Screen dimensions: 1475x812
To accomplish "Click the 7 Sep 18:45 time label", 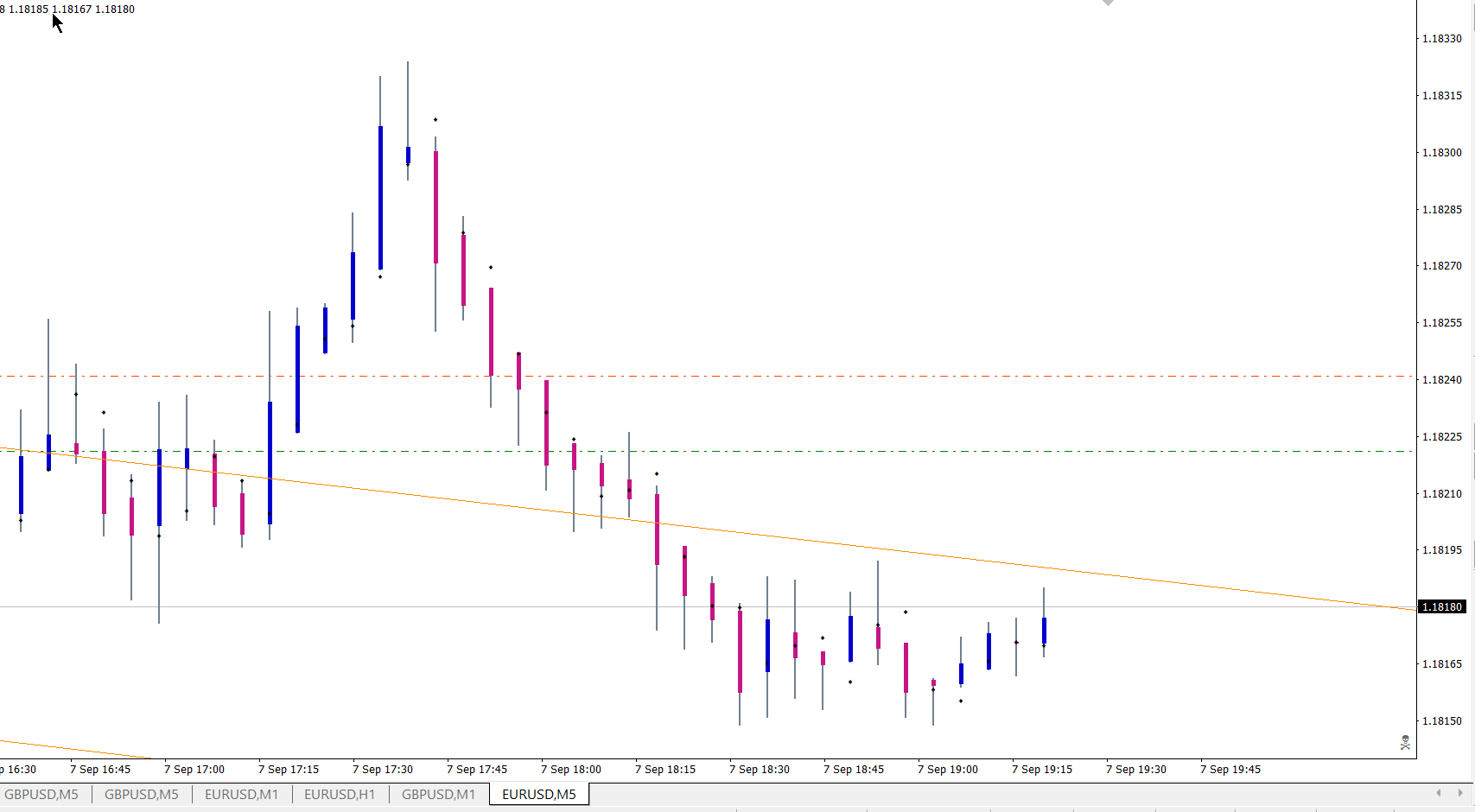I will tap(854, 770).
